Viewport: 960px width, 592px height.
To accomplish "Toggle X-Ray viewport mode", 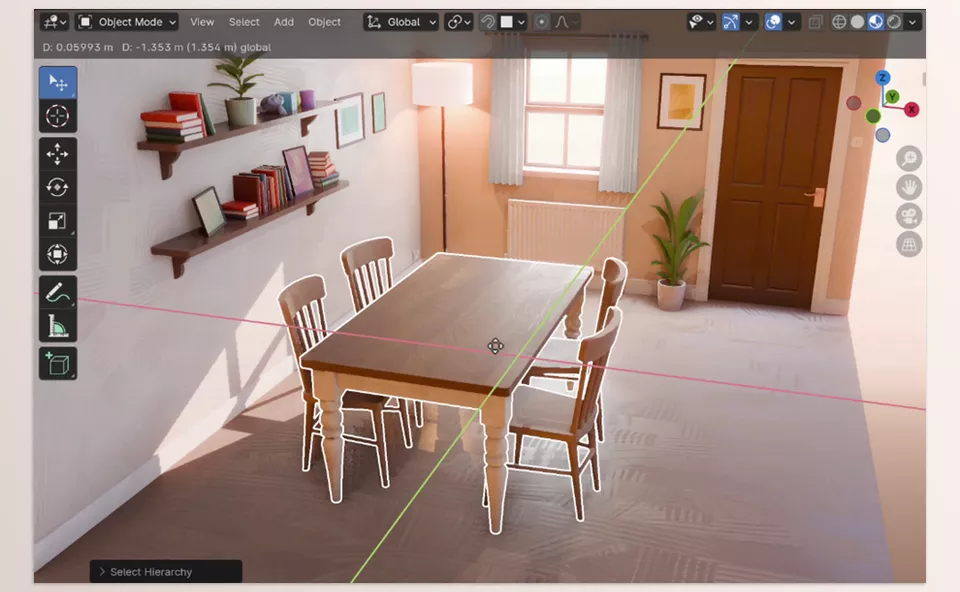I will coord(813,21).
